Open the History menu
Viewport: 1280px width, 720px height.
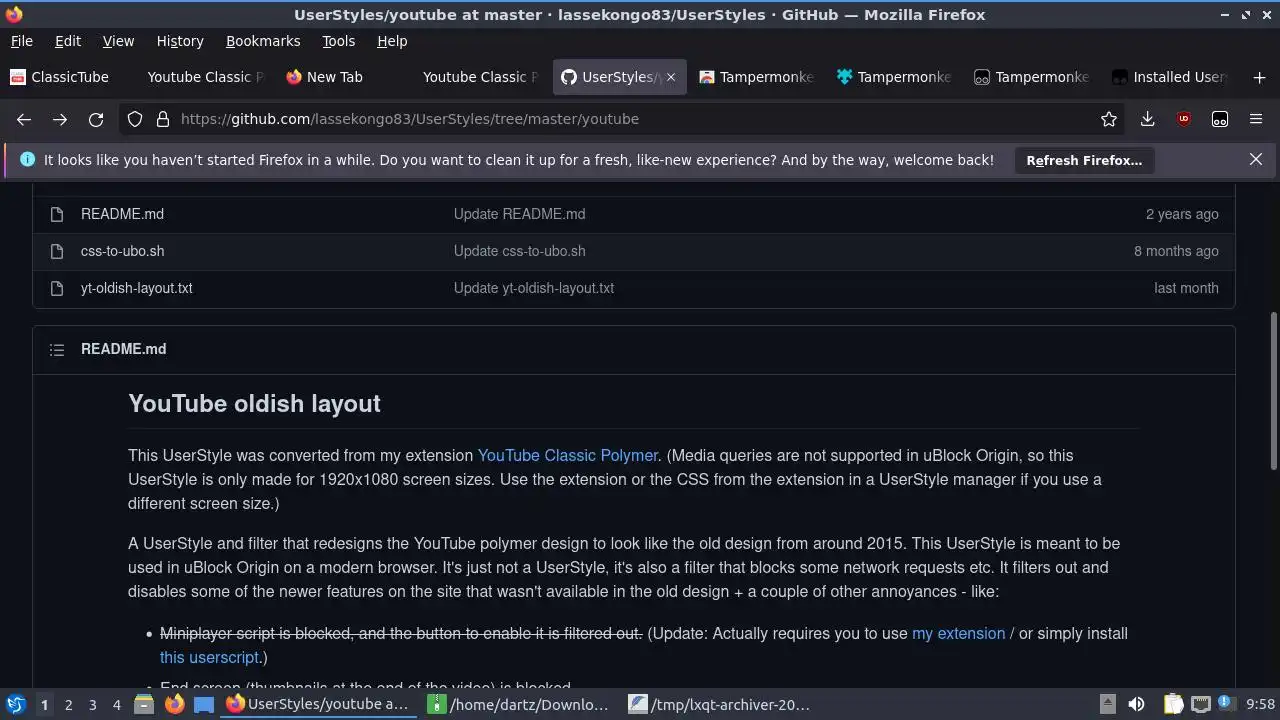tap(180, 41)
